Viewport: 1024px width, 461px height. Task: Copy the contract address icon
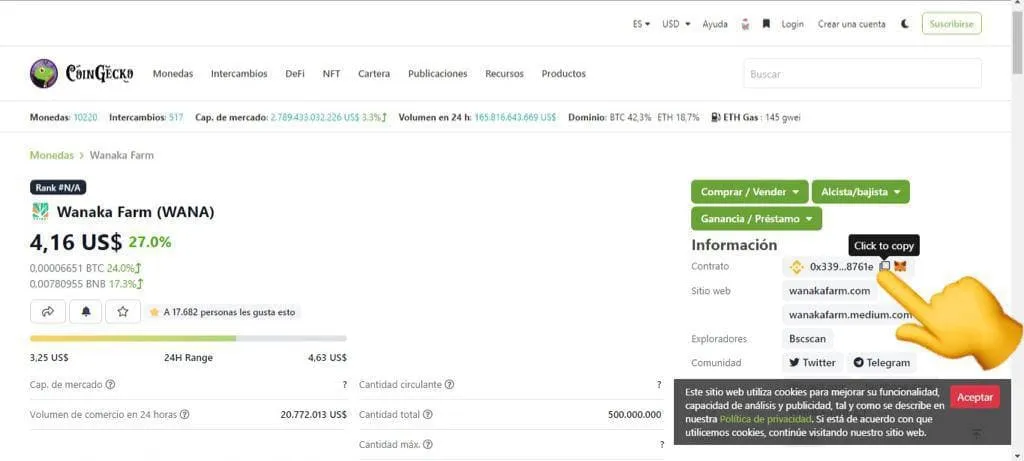885,266
